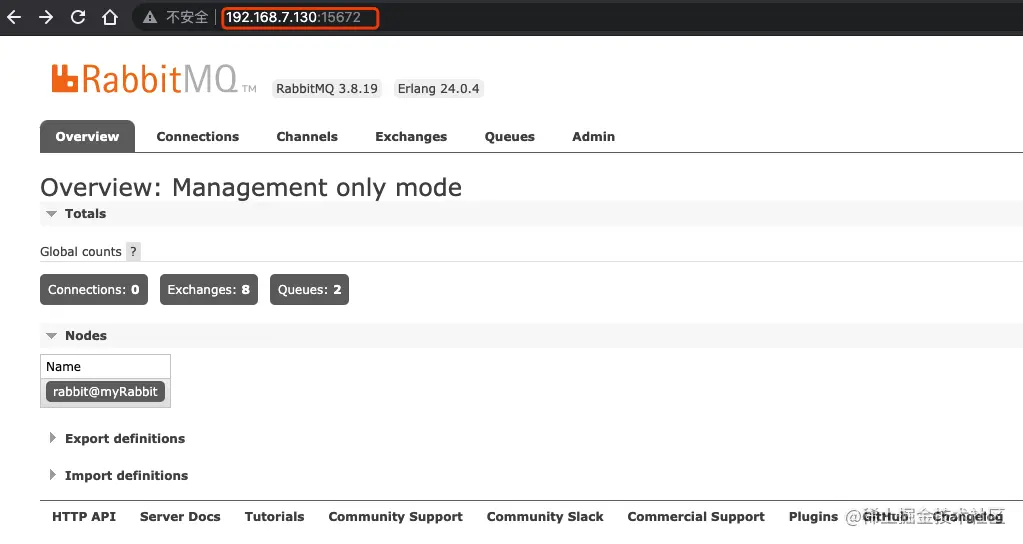The width and height of the screenshot is (1023, 544).
Task: Open the Admin tab
Action: (594, 136)
